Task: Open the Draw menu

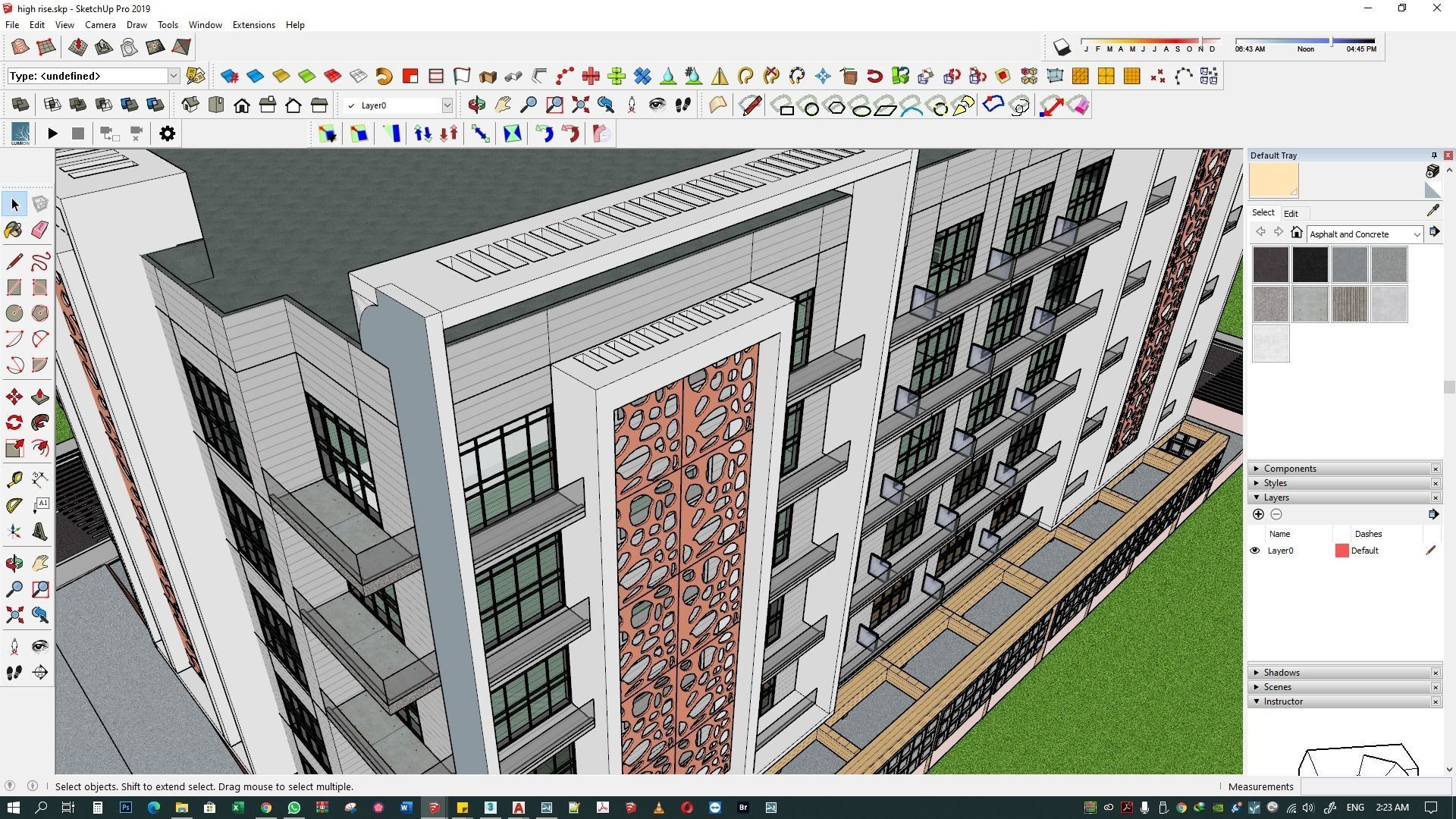Action: [x=136, y=25]
